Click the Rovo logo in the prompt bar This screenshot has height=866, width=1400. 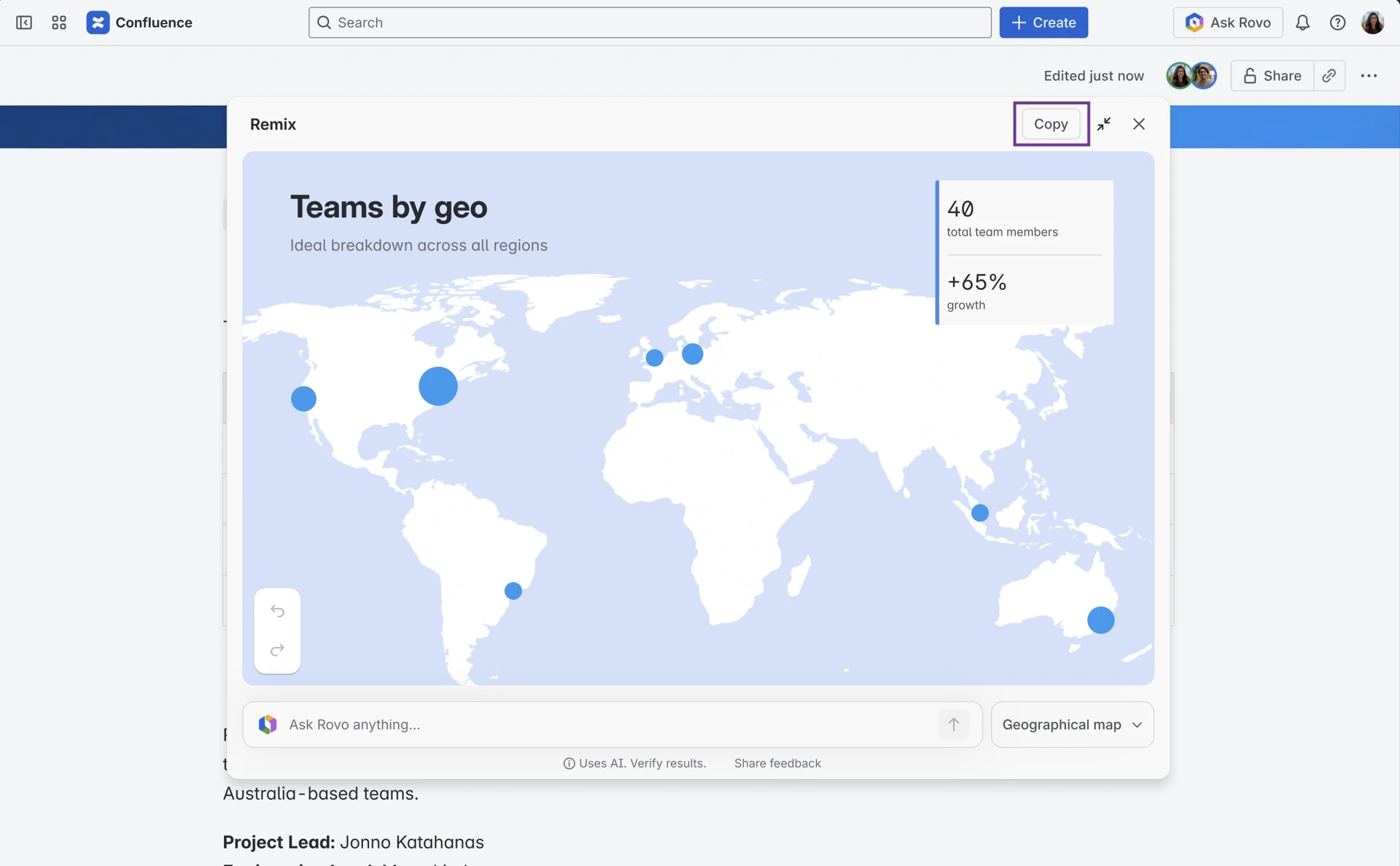(268, 724)
